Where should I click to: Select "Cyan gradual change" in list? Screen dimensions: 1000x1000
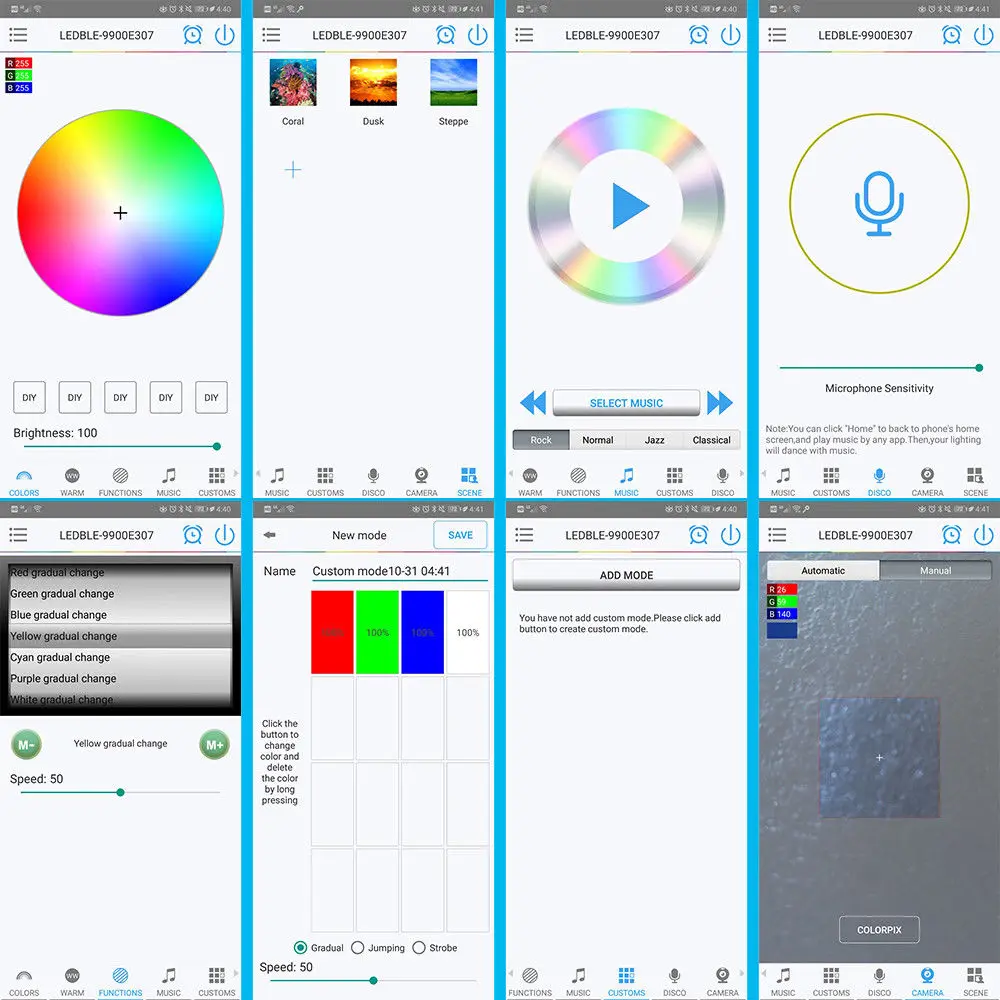click(120, 657)
